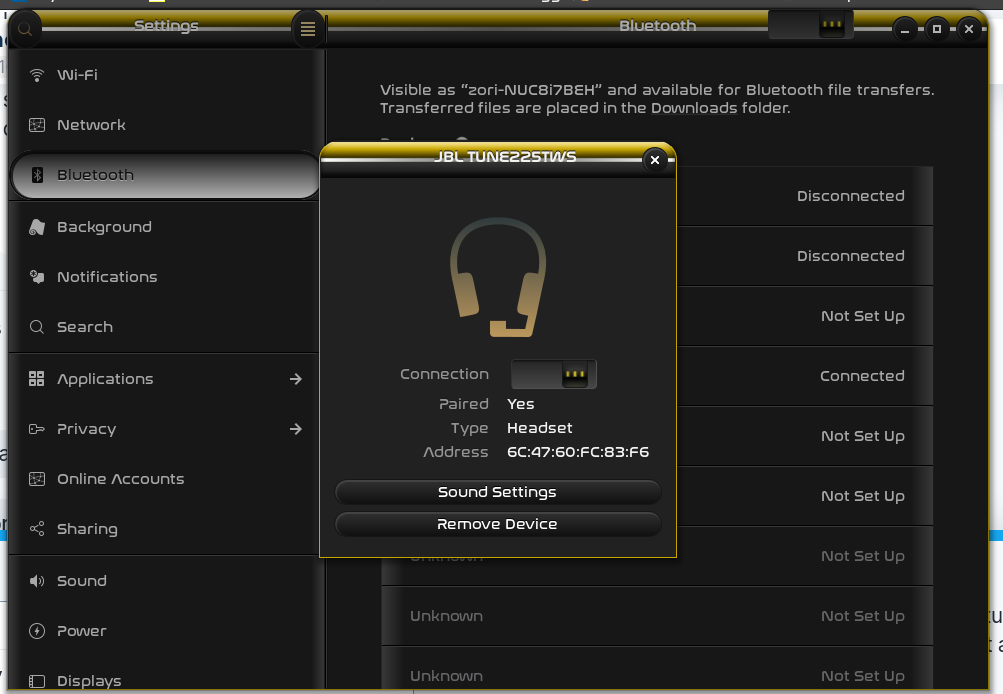This screenshot has height=694, width=1003.
Task: Open Applications settings
Action: pos(165,379)
